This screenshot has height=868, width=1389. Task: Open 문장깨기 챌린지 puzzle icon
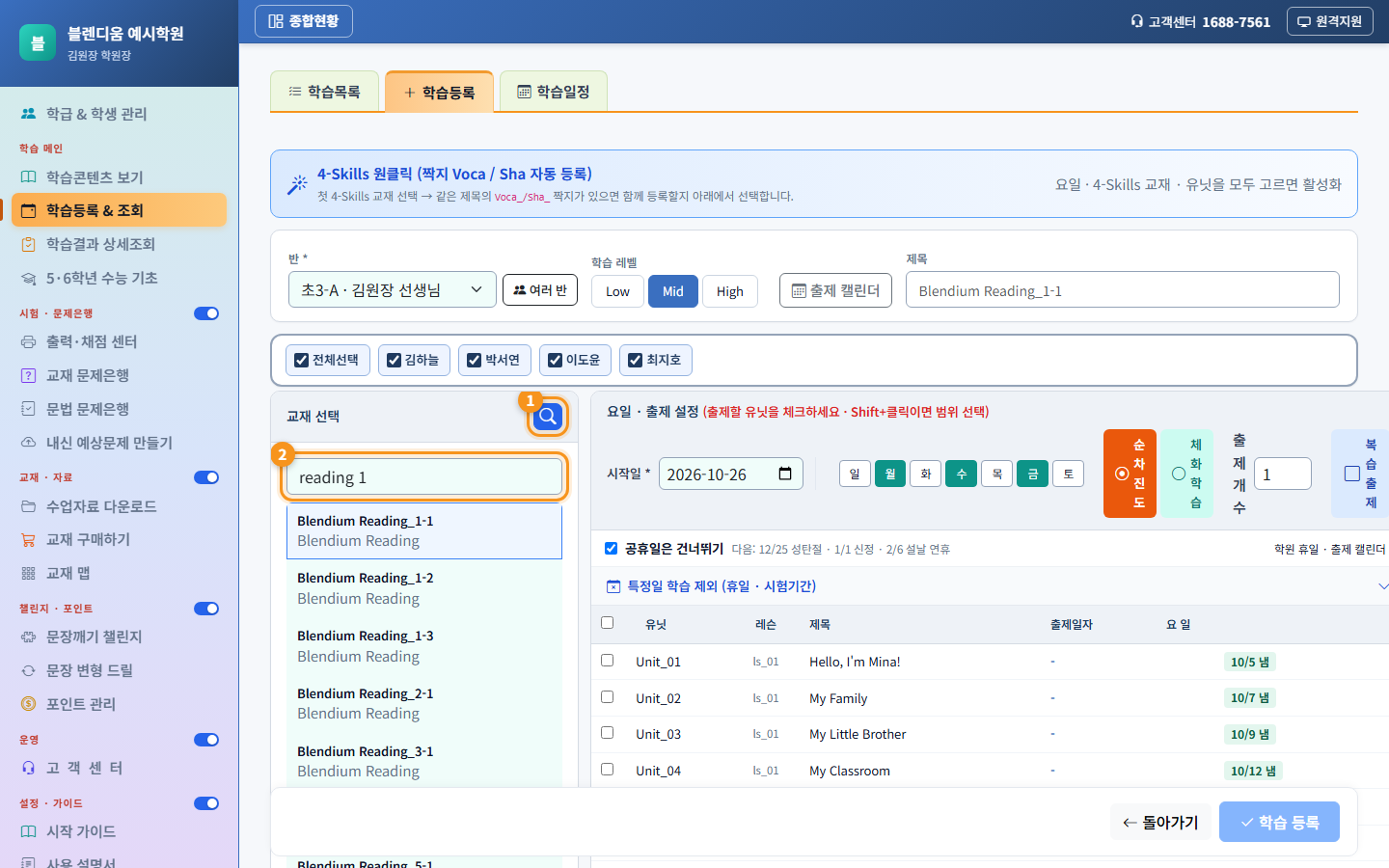click(29, 637)
